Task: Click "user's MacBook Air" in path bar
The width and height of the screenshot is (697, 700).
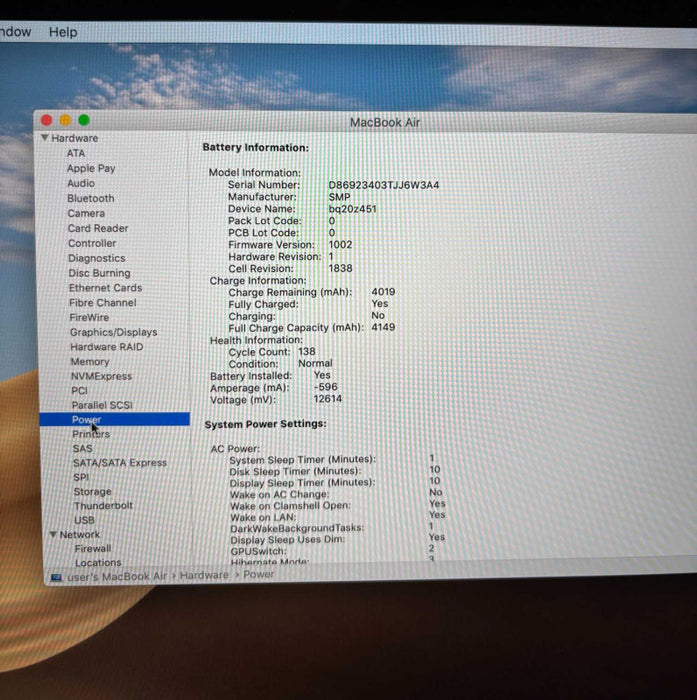Action: (x=117, y=576)
